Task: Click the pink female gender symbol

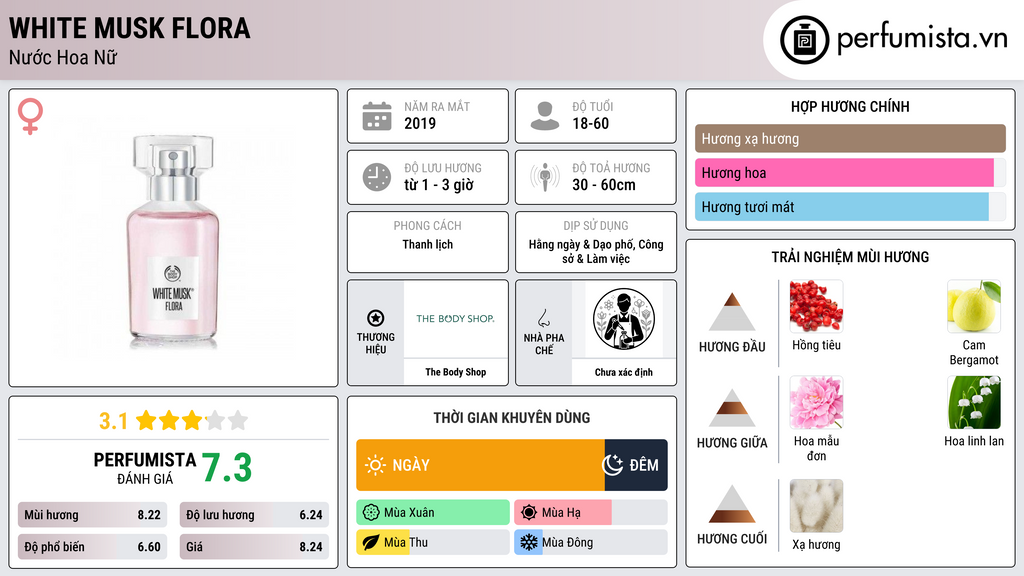Action: pos(30,116)
